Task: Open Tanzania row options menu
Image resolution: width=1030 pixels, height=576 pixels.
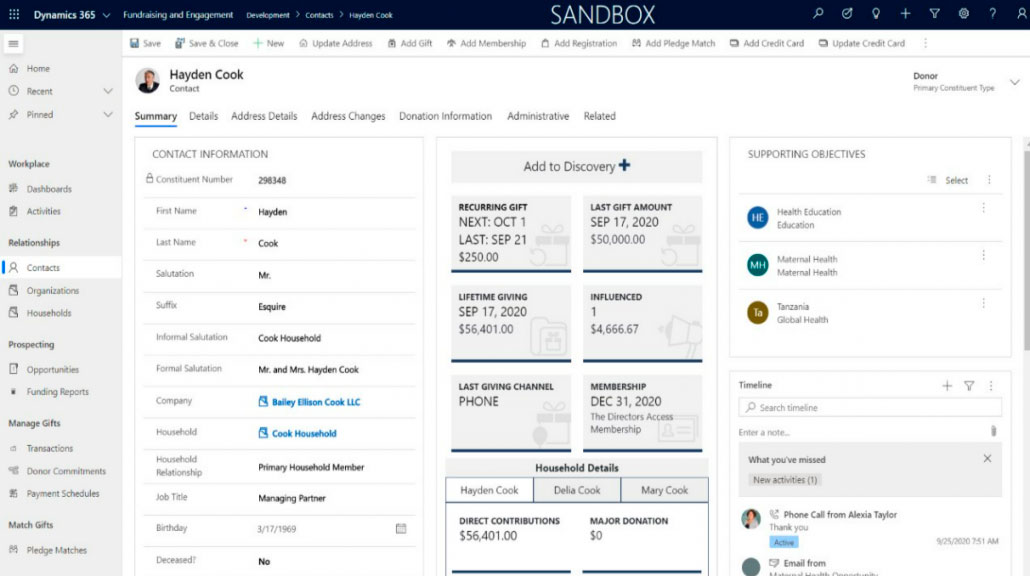Action: pyautogui.click(x=983, y=303)
